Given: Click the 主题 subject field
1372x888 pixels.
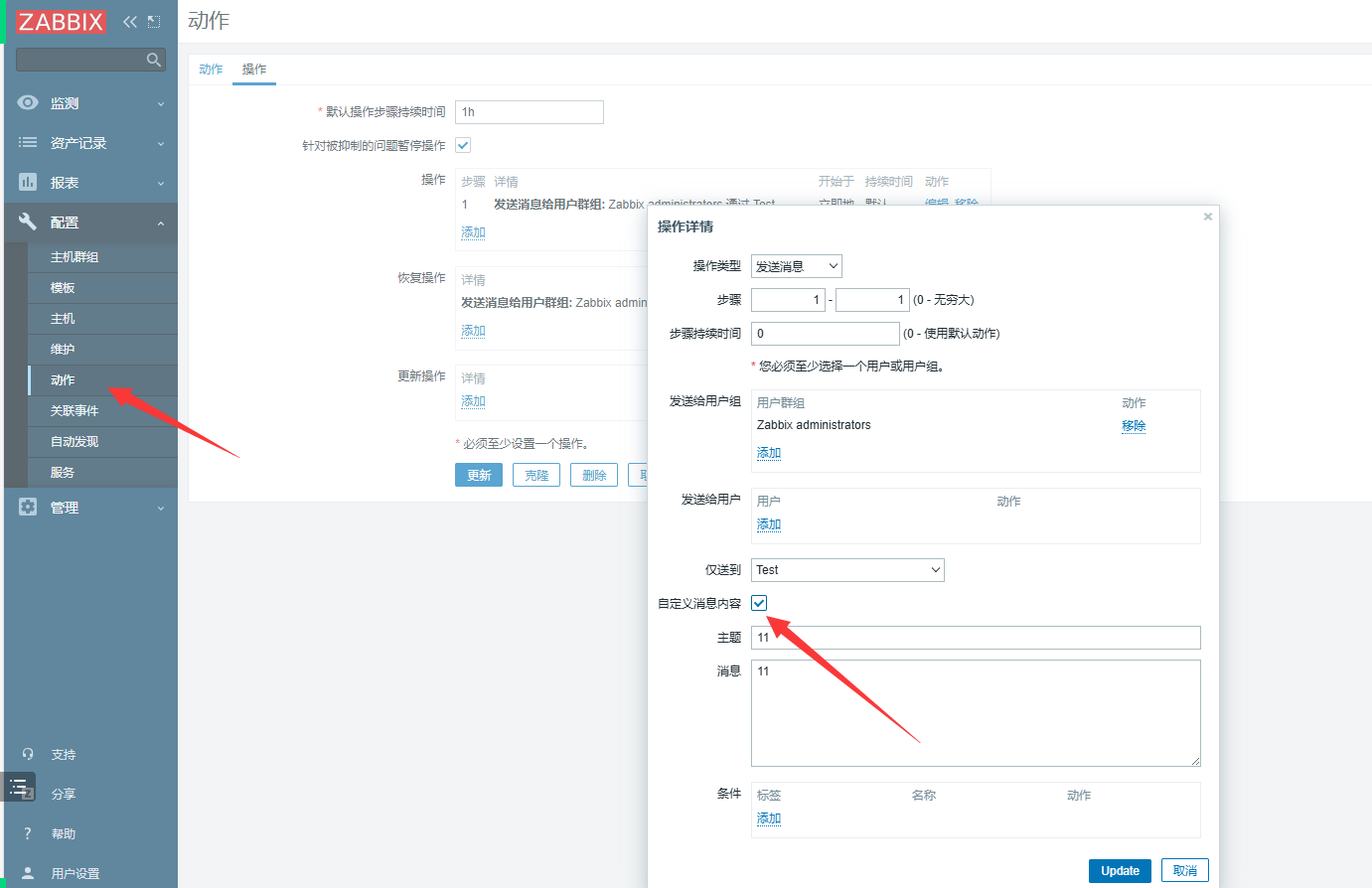Looking at the screenshot, I should (x=976, y=638).
